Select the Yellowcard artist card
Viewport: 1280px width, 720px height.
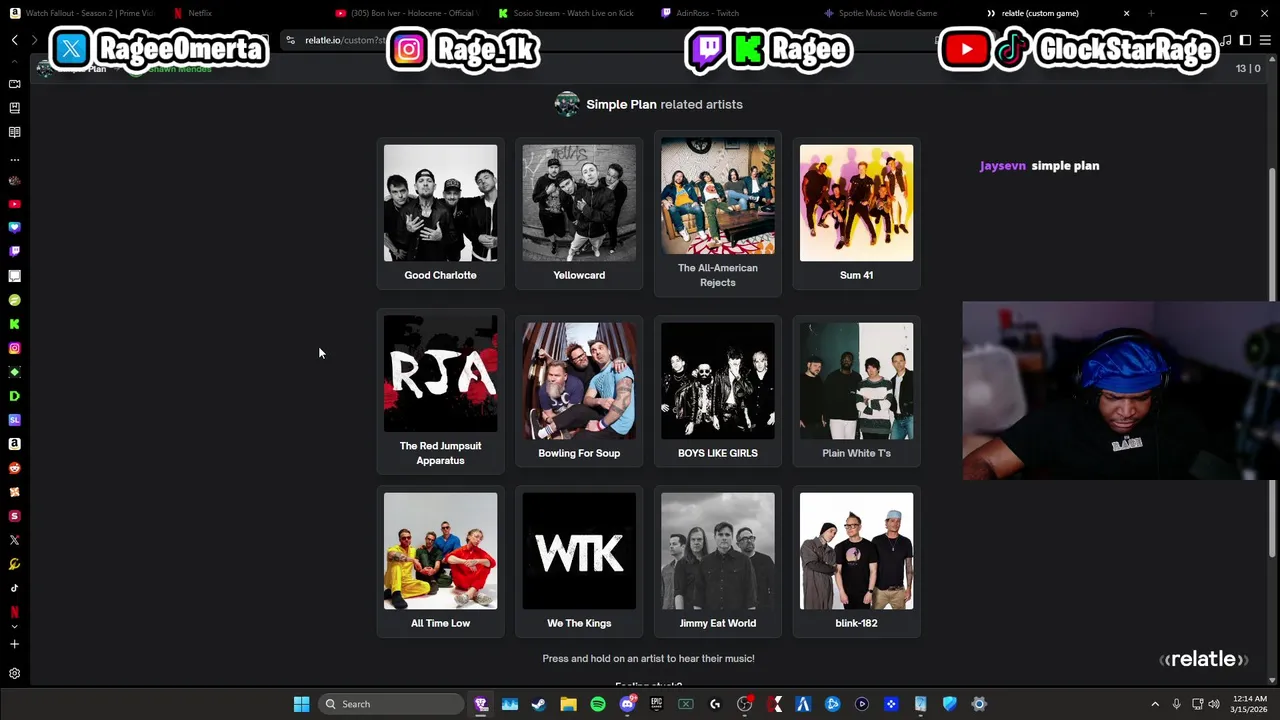coord(579,213)
